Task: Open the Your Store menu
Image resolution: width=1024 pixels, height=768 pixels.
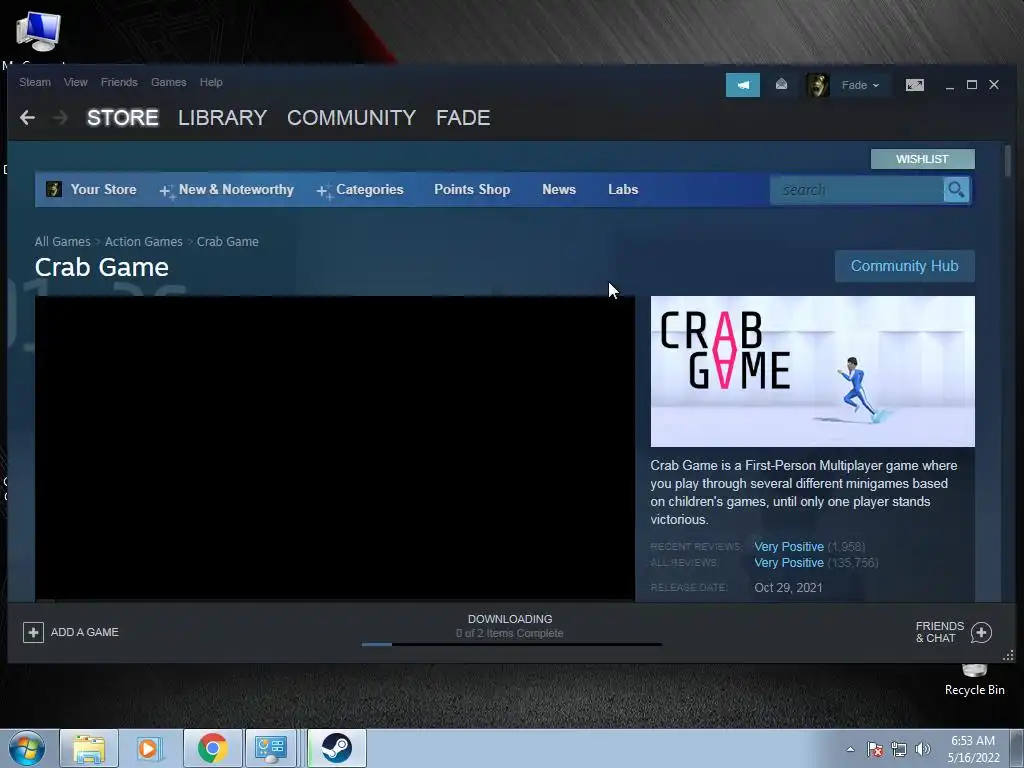Action: point(103,189)
